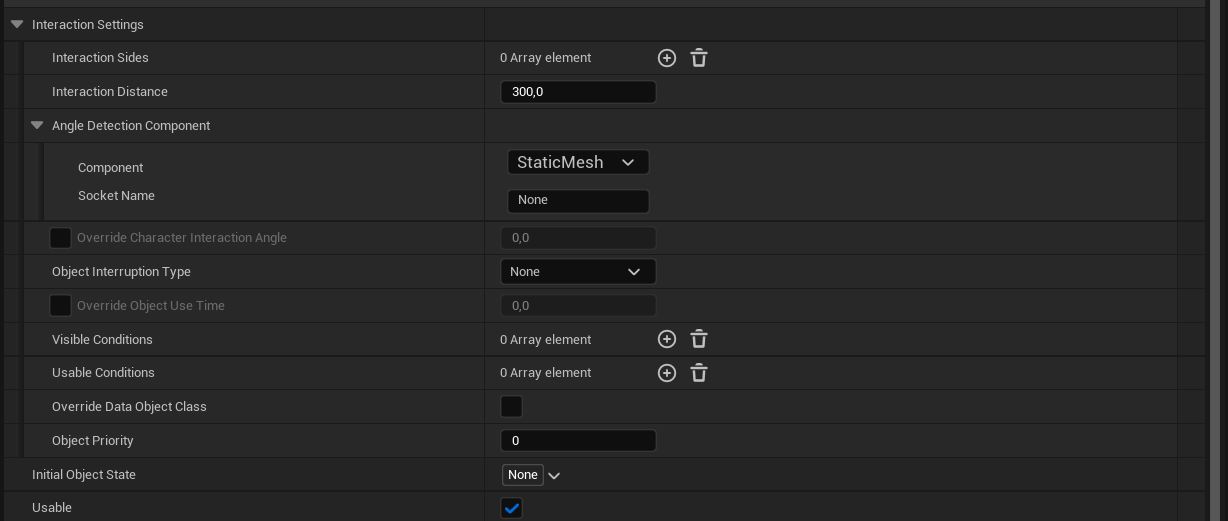The image size is (1228, 521).
Task: Uncheck the Usable checkbox
Action: point(511,508)
